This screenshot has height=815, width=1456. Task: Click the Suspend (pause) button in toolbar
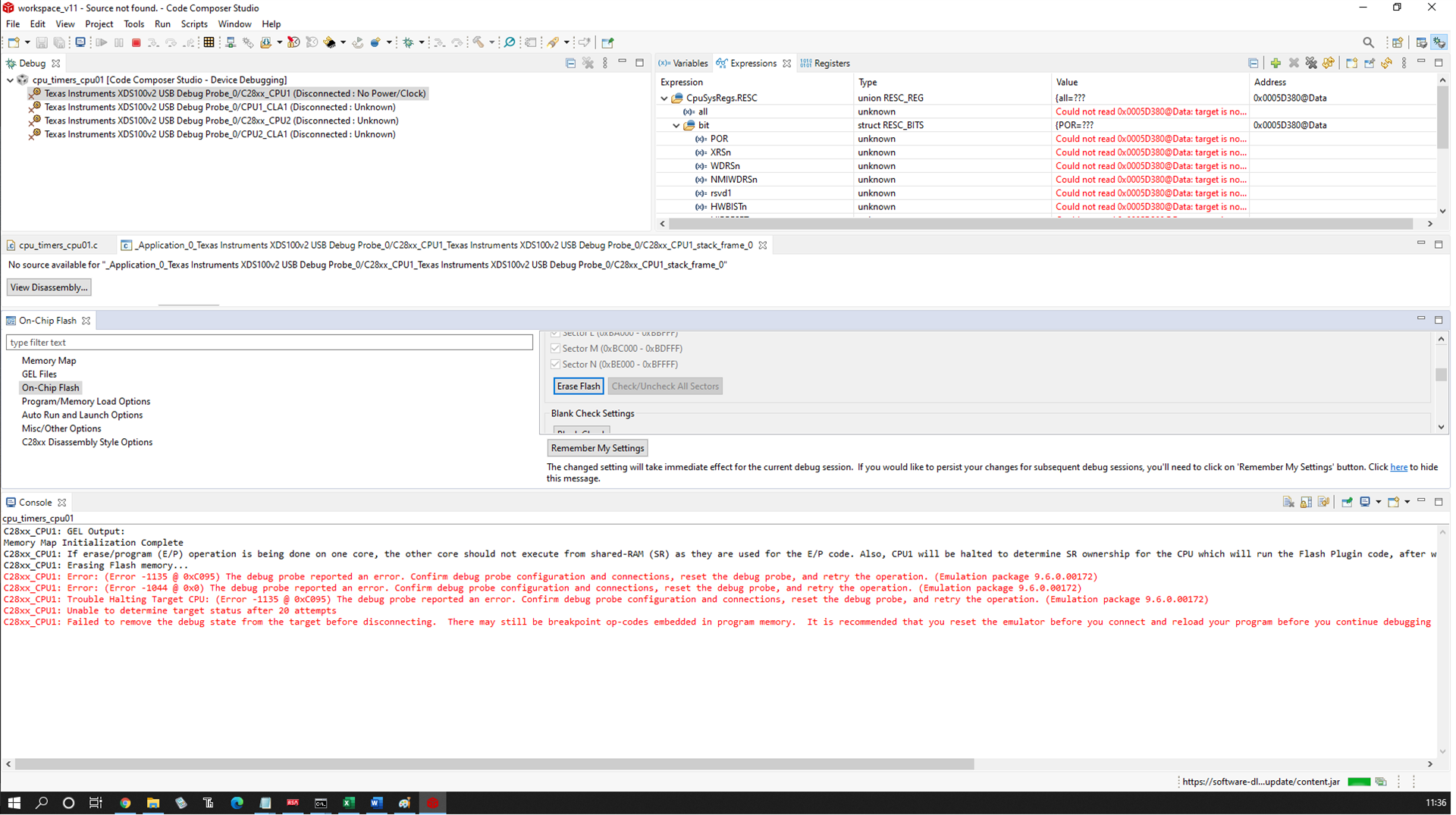click(x=118, y=42)
